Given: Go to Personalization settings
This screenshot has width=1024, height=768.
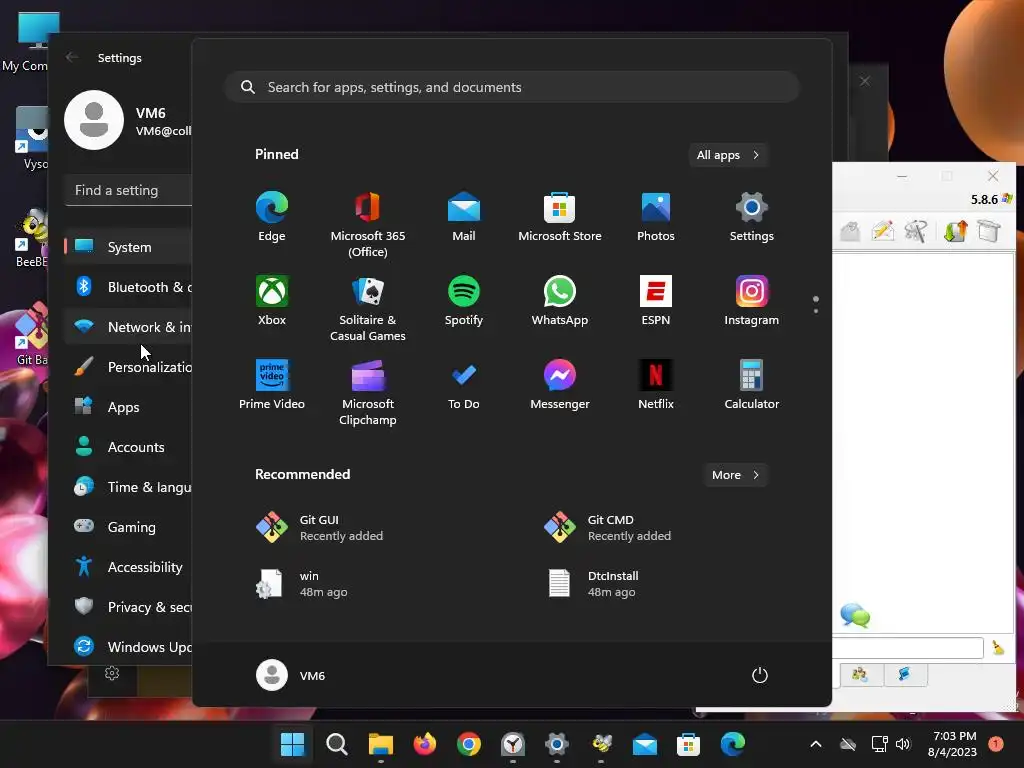Looking at the screenshot, I should tap(129, 367).
